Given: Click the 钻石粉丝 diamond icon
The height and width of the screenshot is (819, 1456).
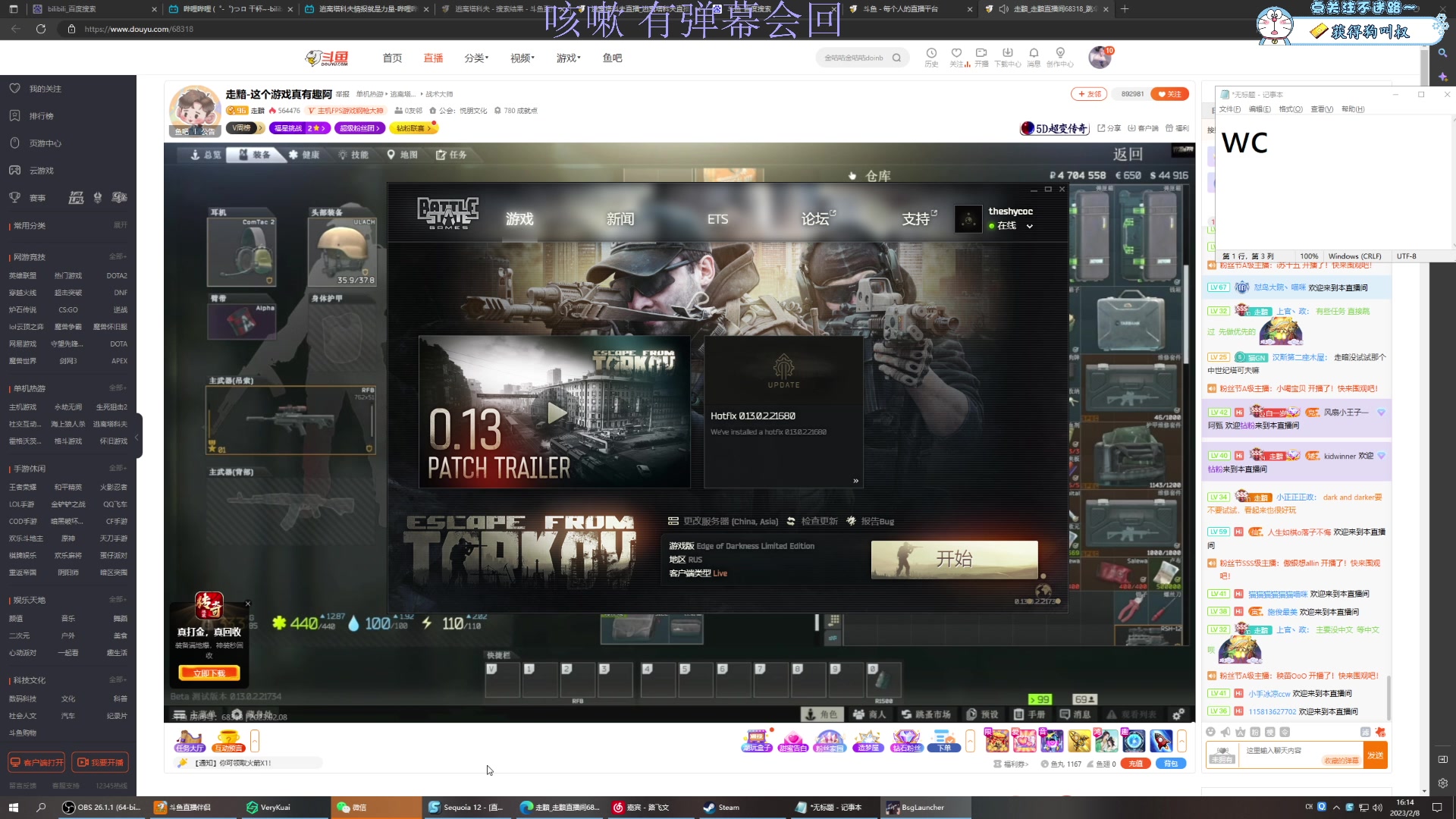Looking at the screenshot, I should click(x=906, y=741).
